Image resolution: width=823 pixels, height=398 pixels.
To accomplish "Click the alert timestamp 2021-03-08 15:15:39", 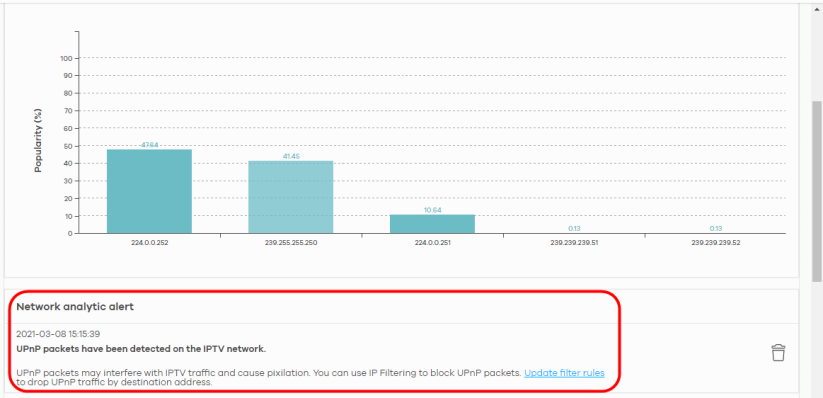I will click(58, 333).
